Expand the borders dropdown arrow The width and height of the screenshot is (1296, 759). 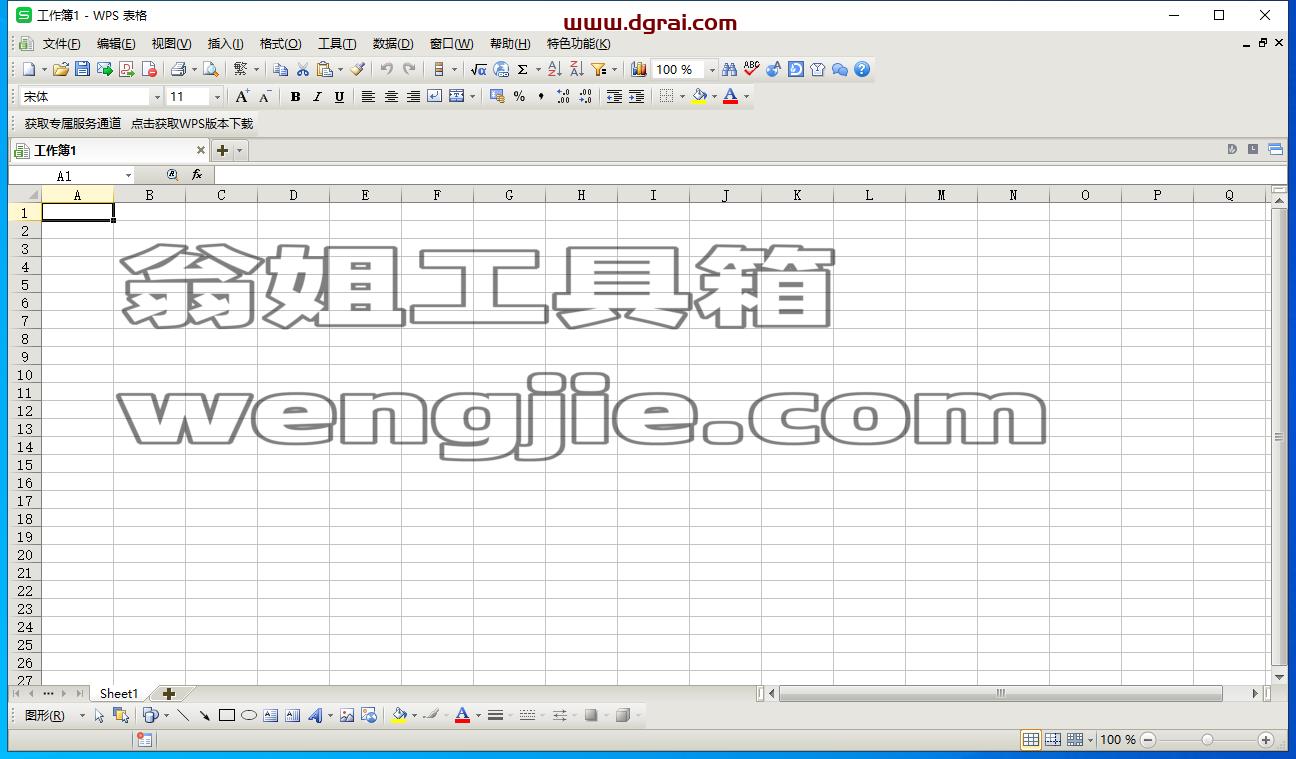[682, 97]
